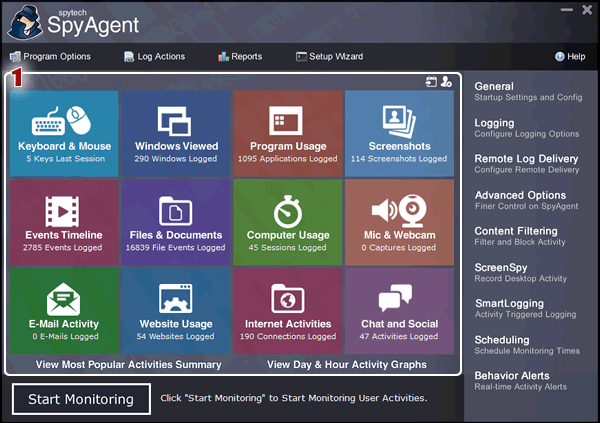Open SmartLogging settings
600x423 pixels.
[x=525, y=309]
